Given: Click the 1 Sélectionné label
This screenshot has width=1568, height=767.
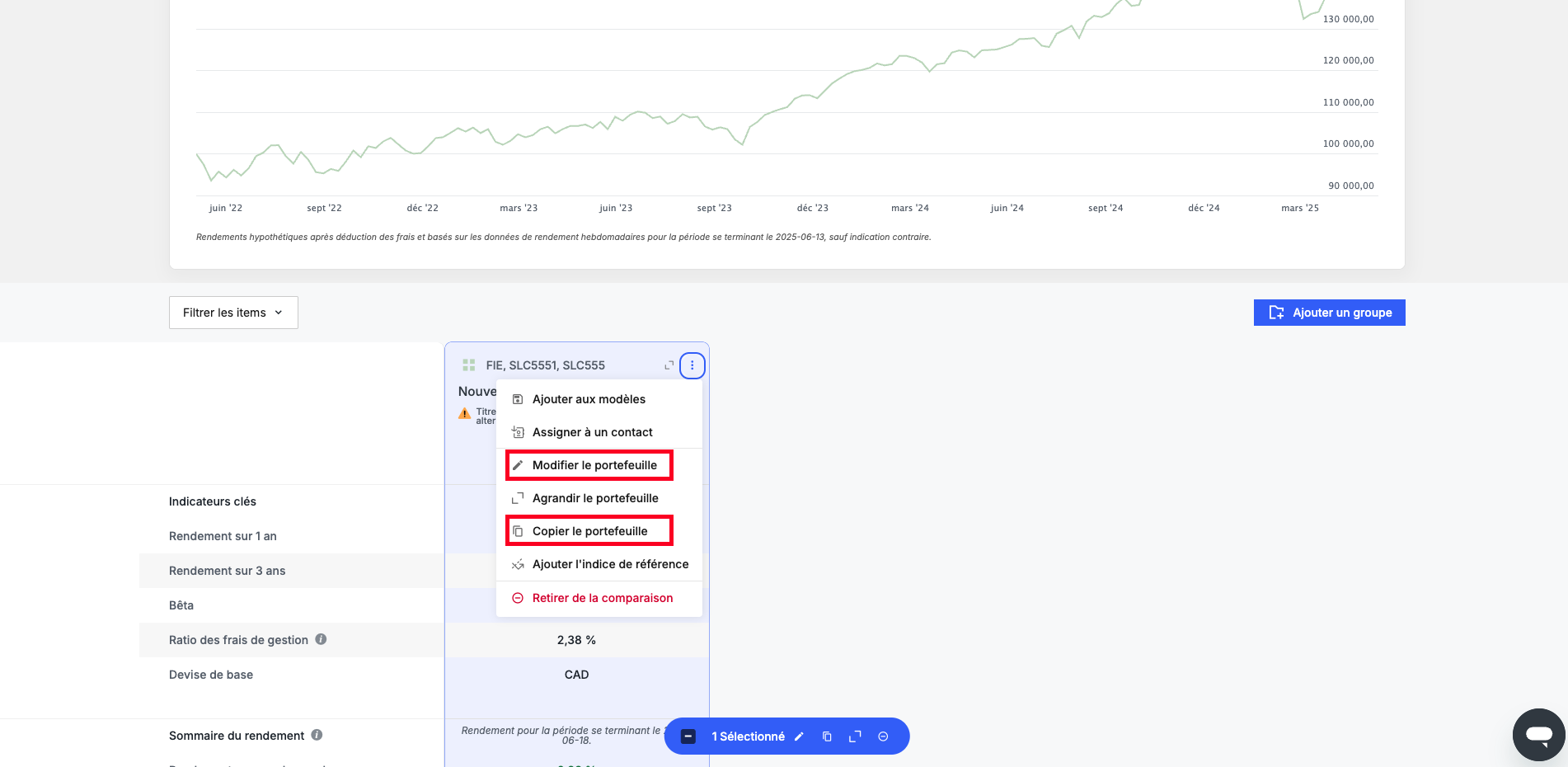Looking at the screenshot, I should pos(749,736).
